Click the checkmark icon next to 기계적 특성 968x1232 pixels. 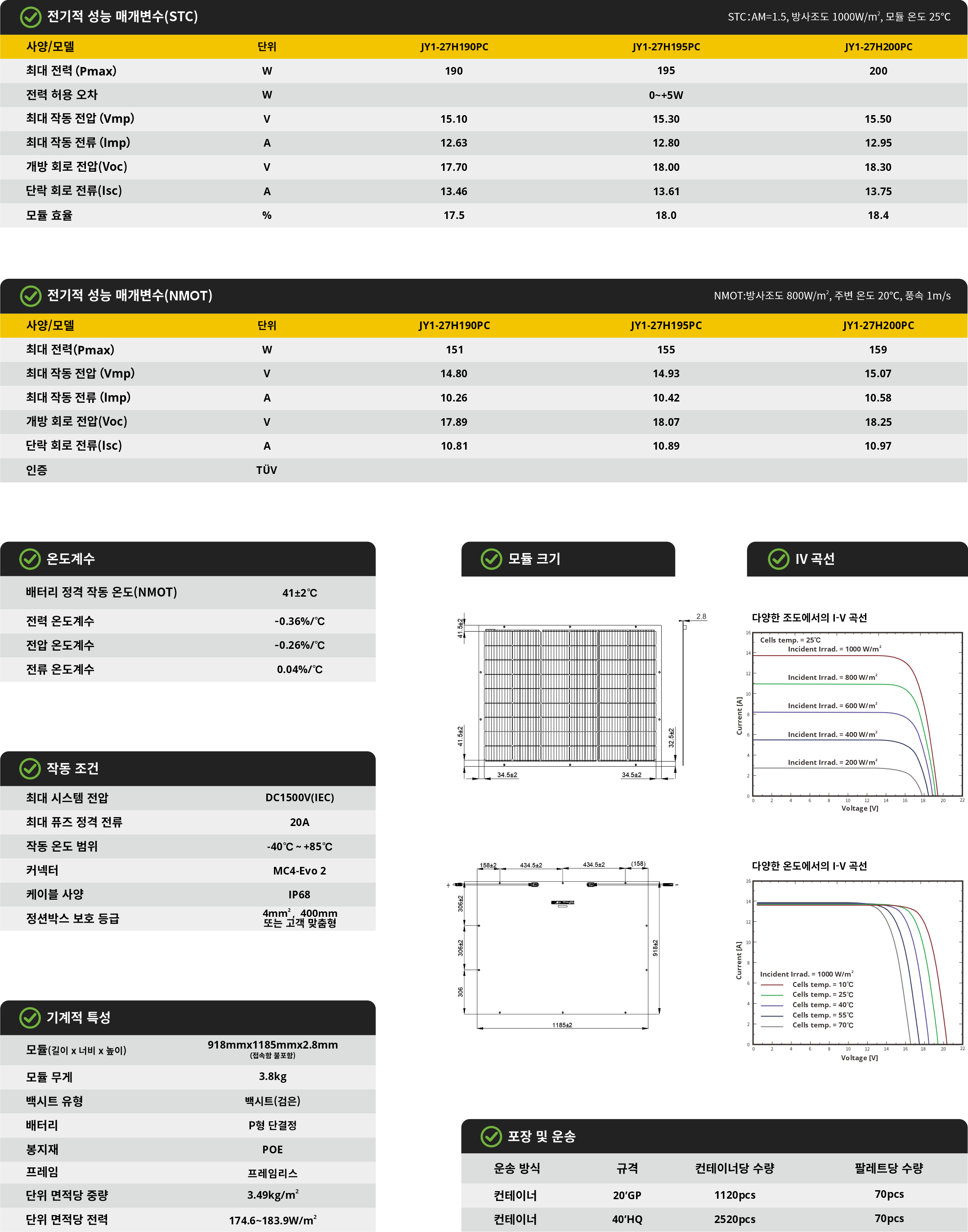coord(30,1018)
